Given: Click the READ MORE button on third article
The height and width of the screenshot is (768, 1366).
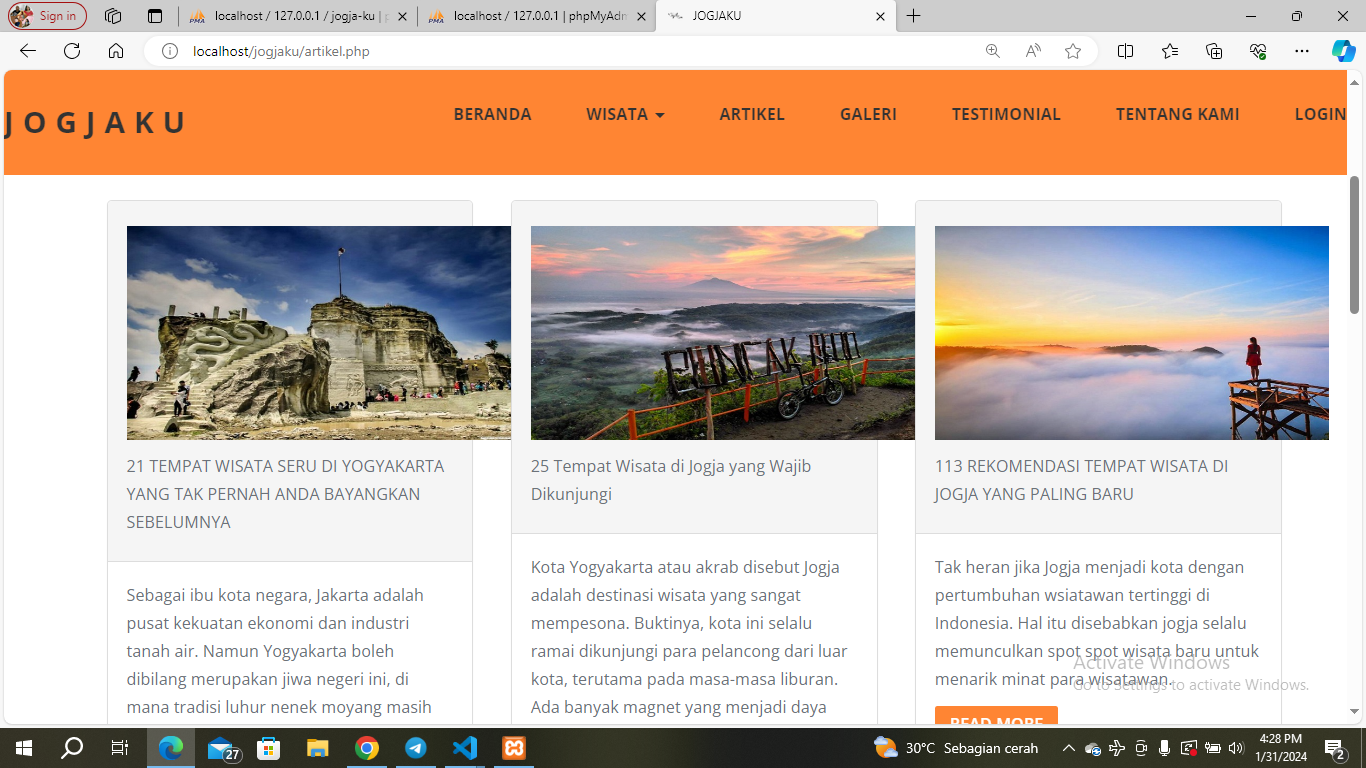Looking at the screenshot, I should pyautogui.click(x=996, y=717).
